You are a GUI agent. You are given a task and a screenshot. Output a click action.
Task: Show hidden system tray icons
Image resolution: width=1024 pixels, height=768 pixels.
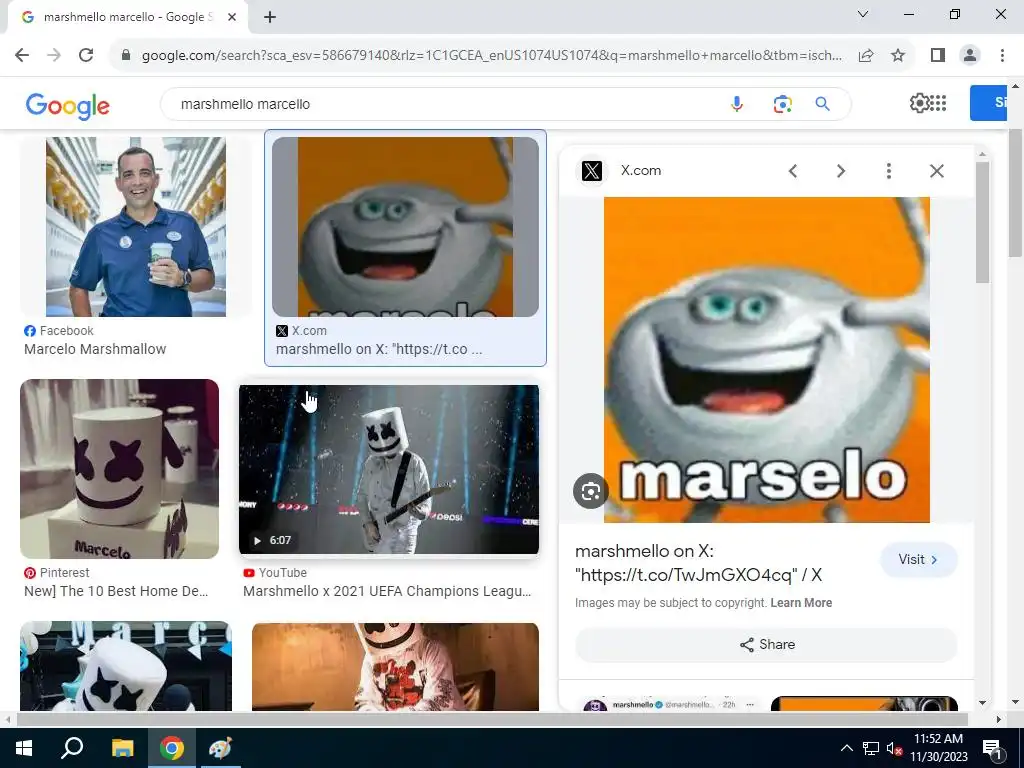point(846,748)
